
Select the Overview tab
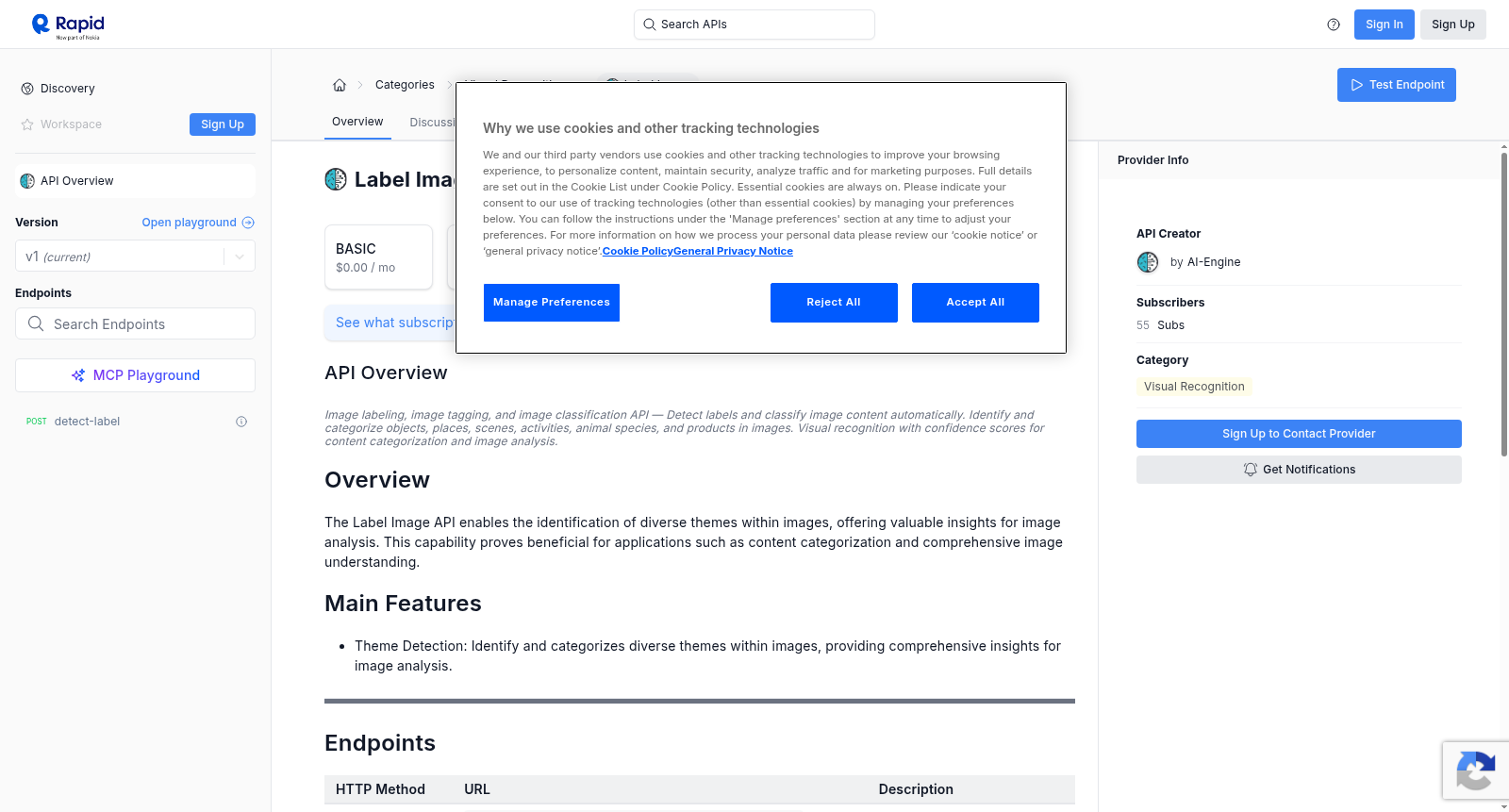[357, 122]
